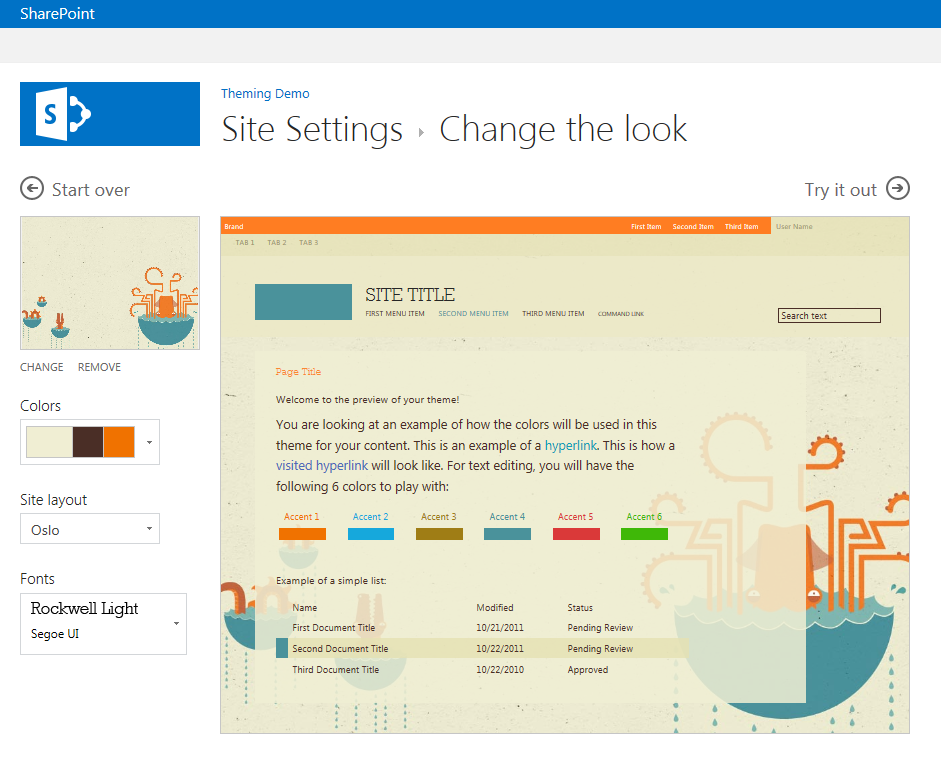Image resolution: width=941 pixels, height=760 pixels.
Task: Click FIRST MENU ITEM in preview
Action: [x=395, y=313]
